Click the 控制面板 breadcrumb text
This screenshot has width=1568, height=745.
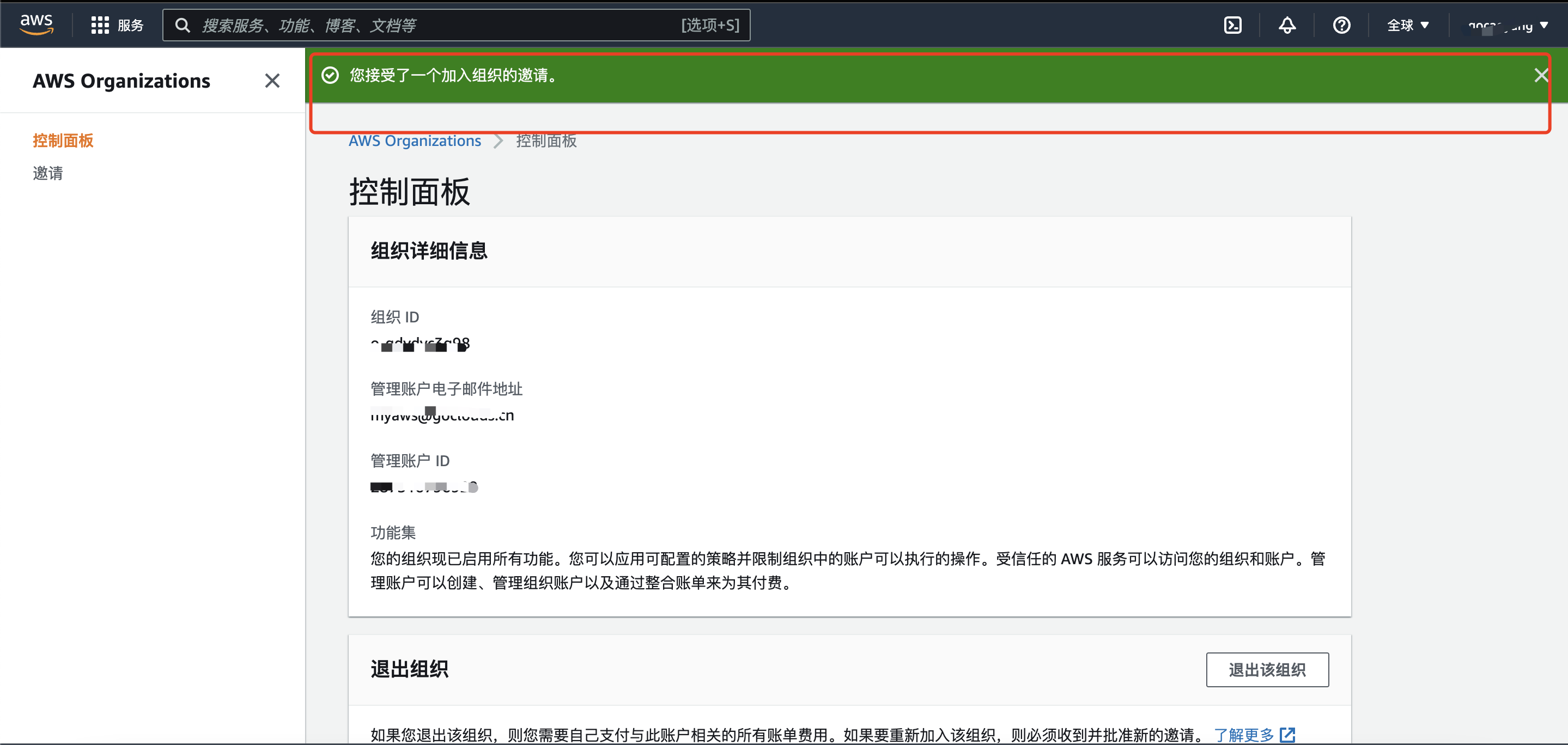pos(546,141)
